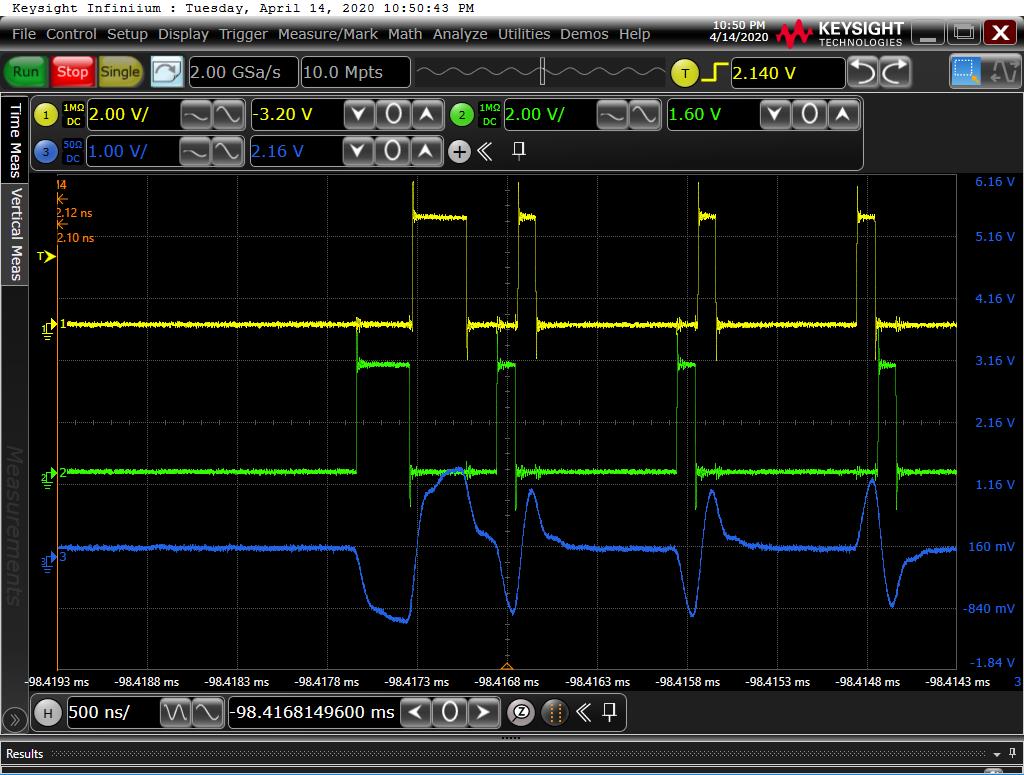
Task: Open the Vertical Meas side tab
Action: [x=15, y=233]
